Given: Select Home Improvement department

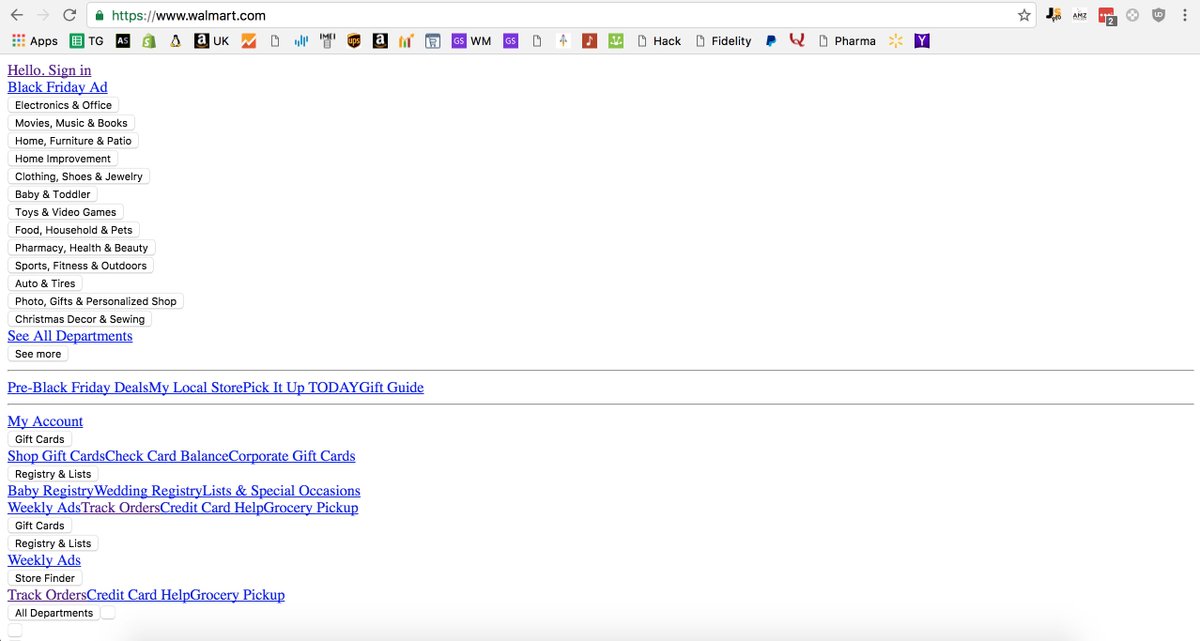Looking at the screenshot, I should pyautogui.click(x=63, y=159).
